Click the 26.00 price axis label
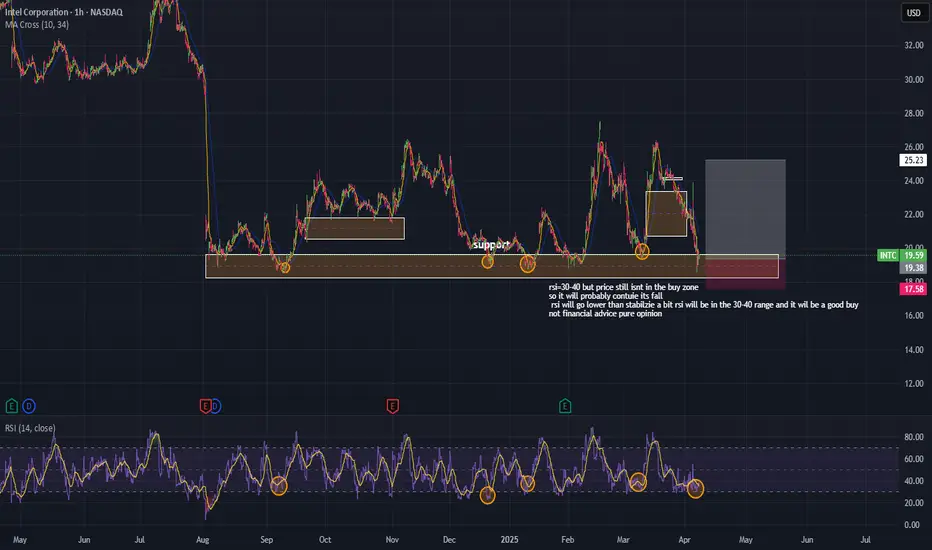The width and height of the screenshot is (932, 550). coord(914,146)
